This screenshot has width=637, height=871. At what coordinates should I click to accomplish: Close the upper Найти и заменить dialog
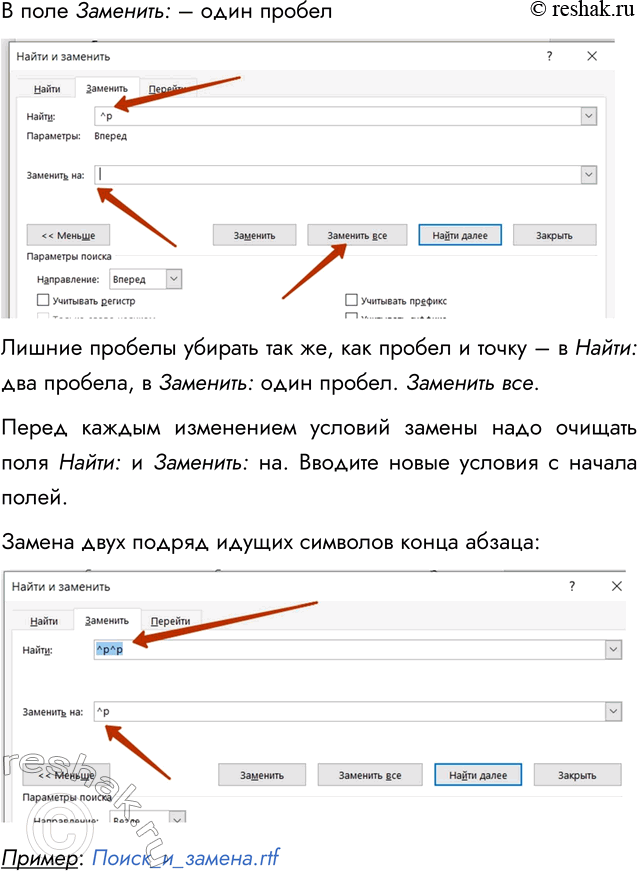[592, 57]
